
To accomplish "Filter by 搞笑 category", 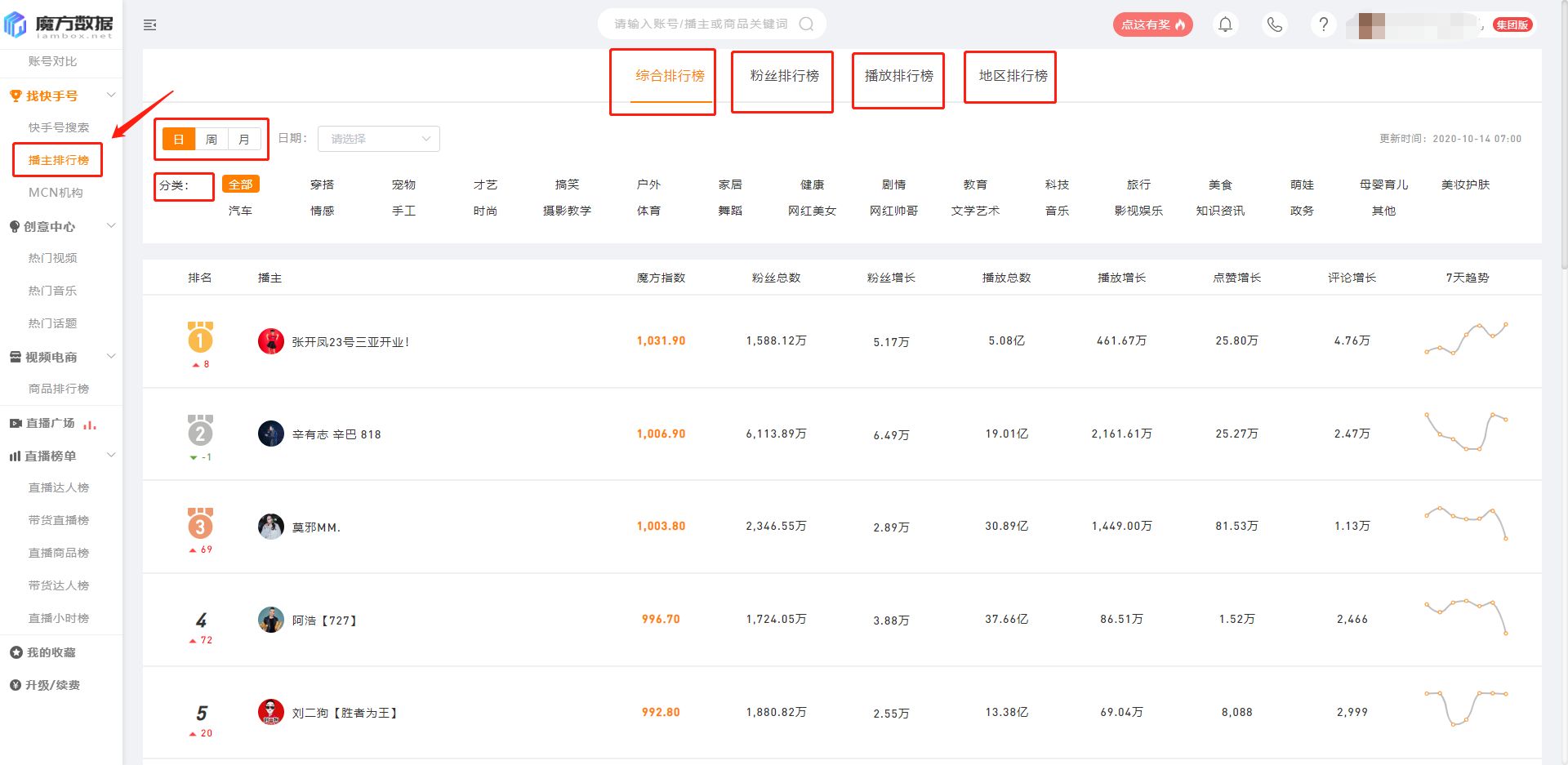I will point(568,185).
